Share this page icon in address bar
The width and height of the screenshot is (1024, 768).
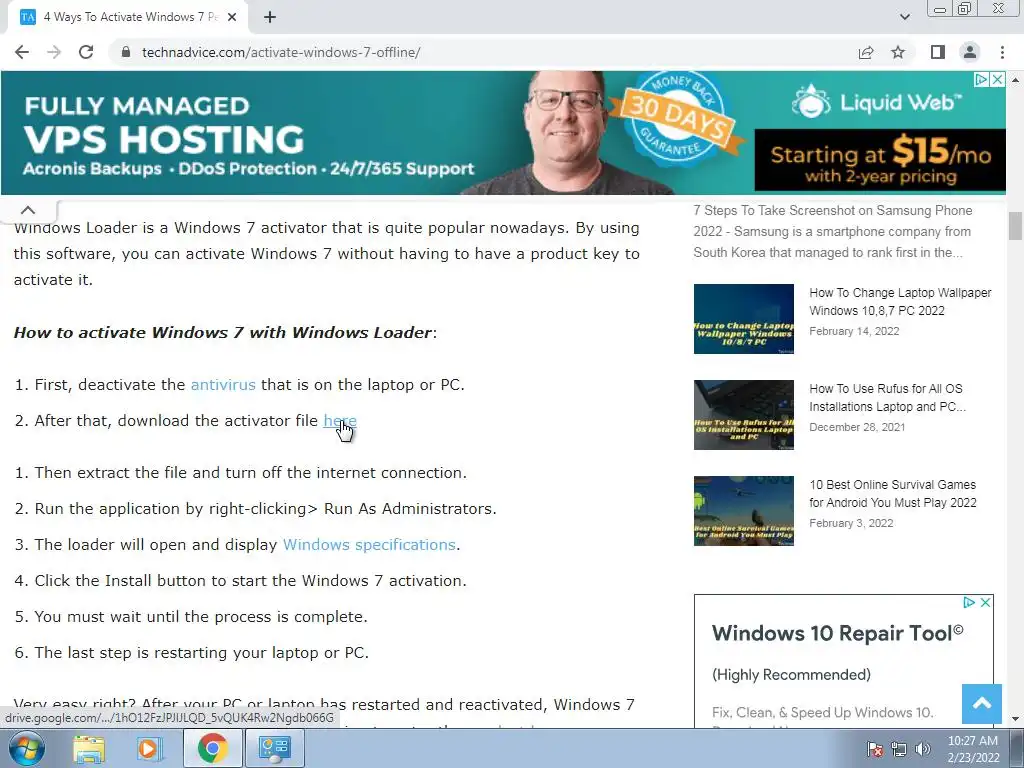(866, 52)
